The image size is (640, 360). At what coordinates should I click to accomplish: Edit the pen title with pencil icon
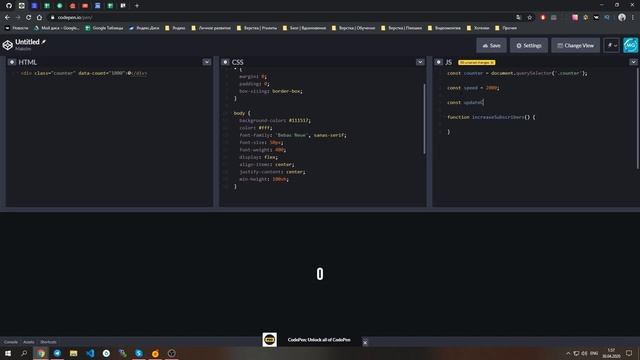click(x=44, y=42)
